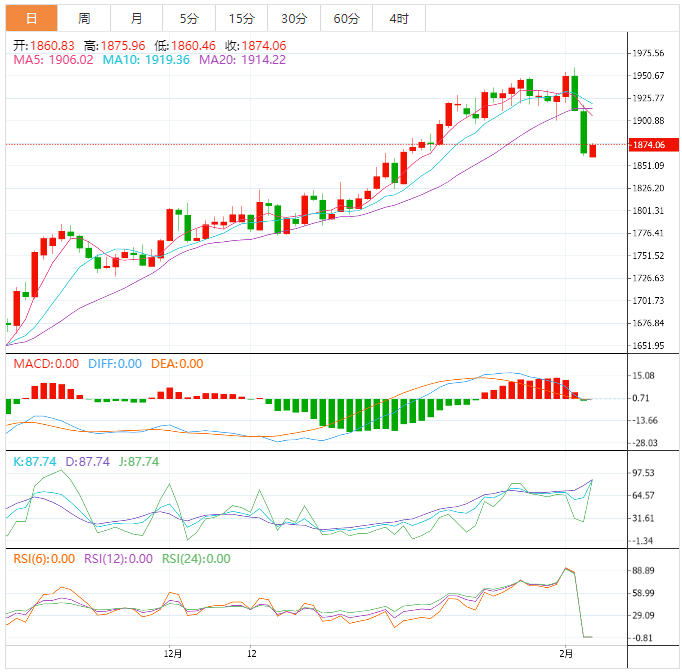Open the 60分 interval tab
This screenshot has width=682, height=672.
click(x=346, y=18)
